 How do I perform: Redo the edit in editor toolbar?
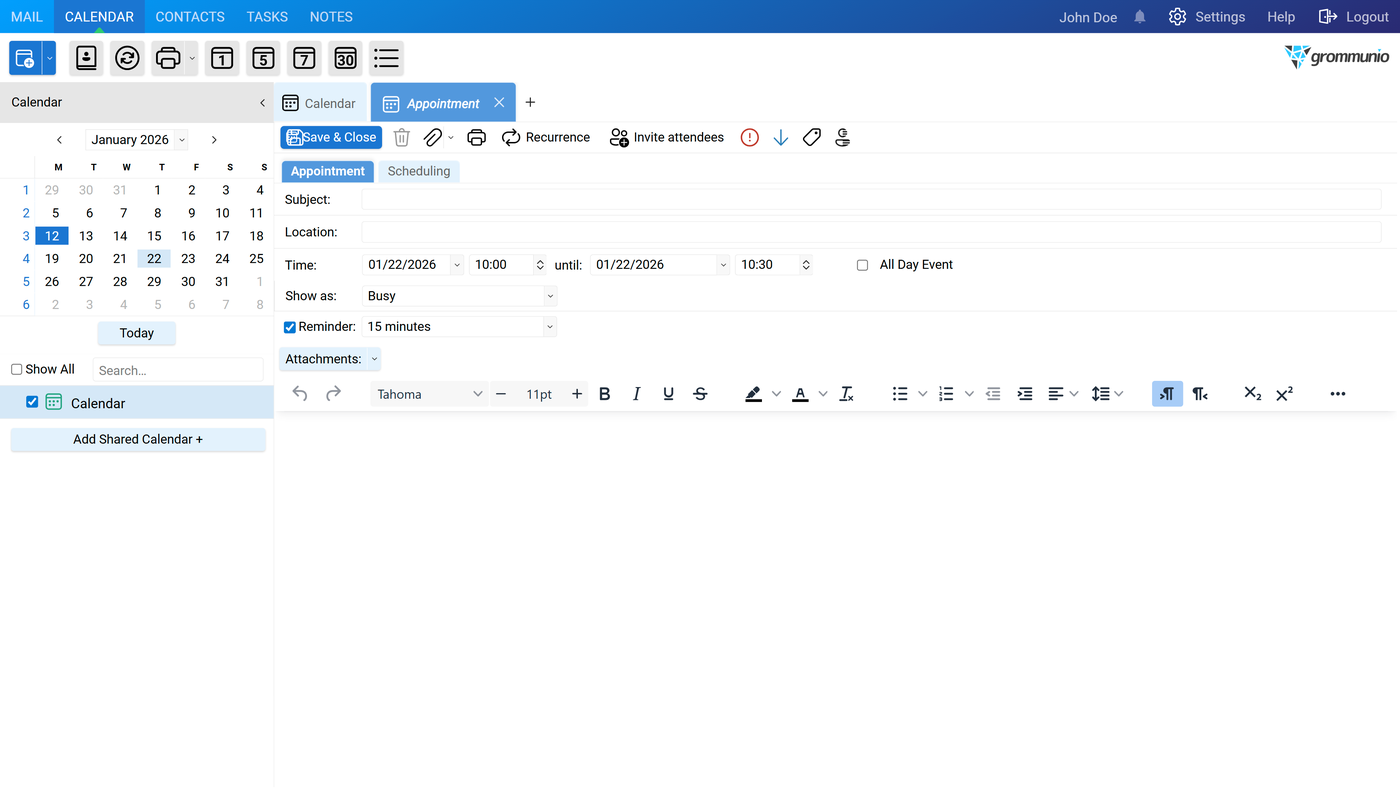(x=334, y=394)
